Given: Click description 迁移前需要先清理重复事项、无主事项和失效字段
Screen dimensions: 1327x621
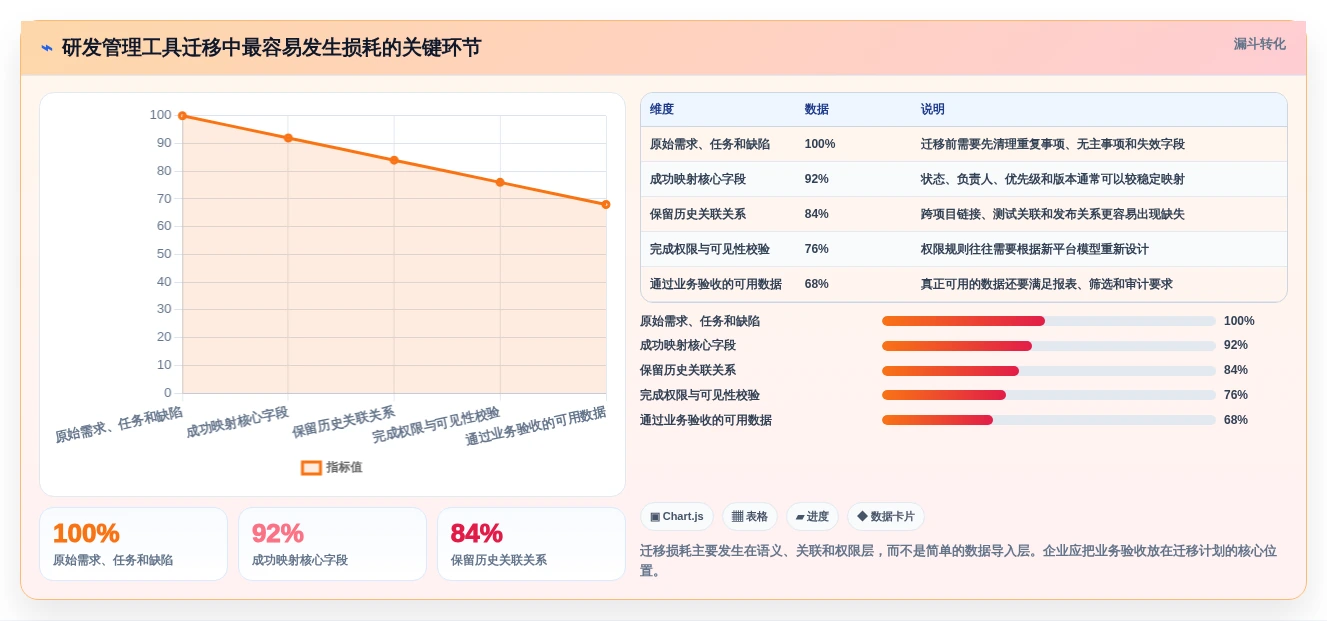Looking at the screenshot, I should coord(1053,144).
